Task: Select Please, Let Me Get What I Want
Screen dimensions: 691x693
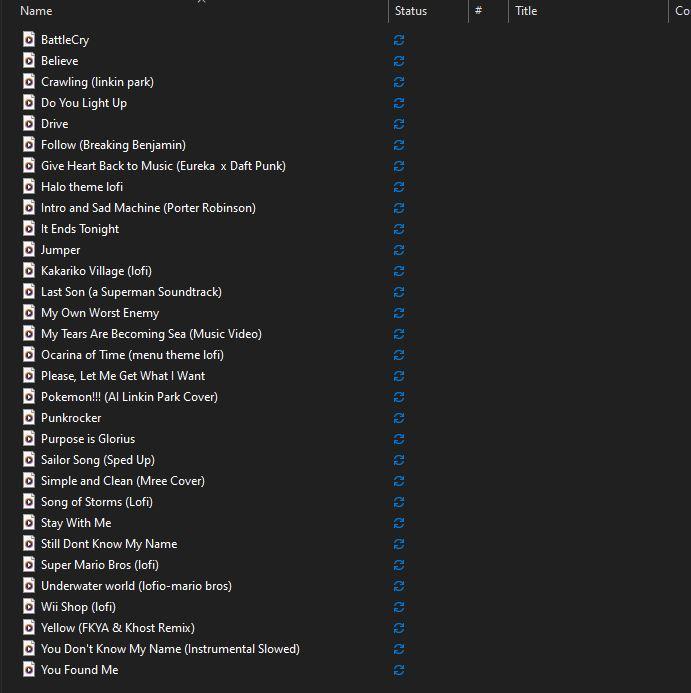Action: [x=123, y=376]
